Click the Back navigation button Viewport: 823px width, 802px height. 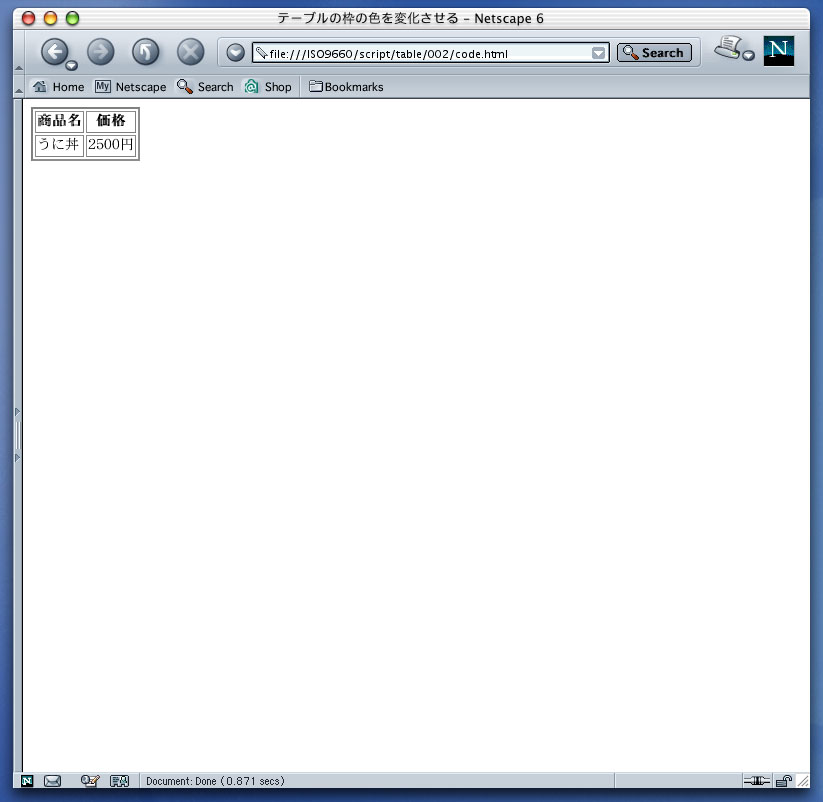(54, 51)
